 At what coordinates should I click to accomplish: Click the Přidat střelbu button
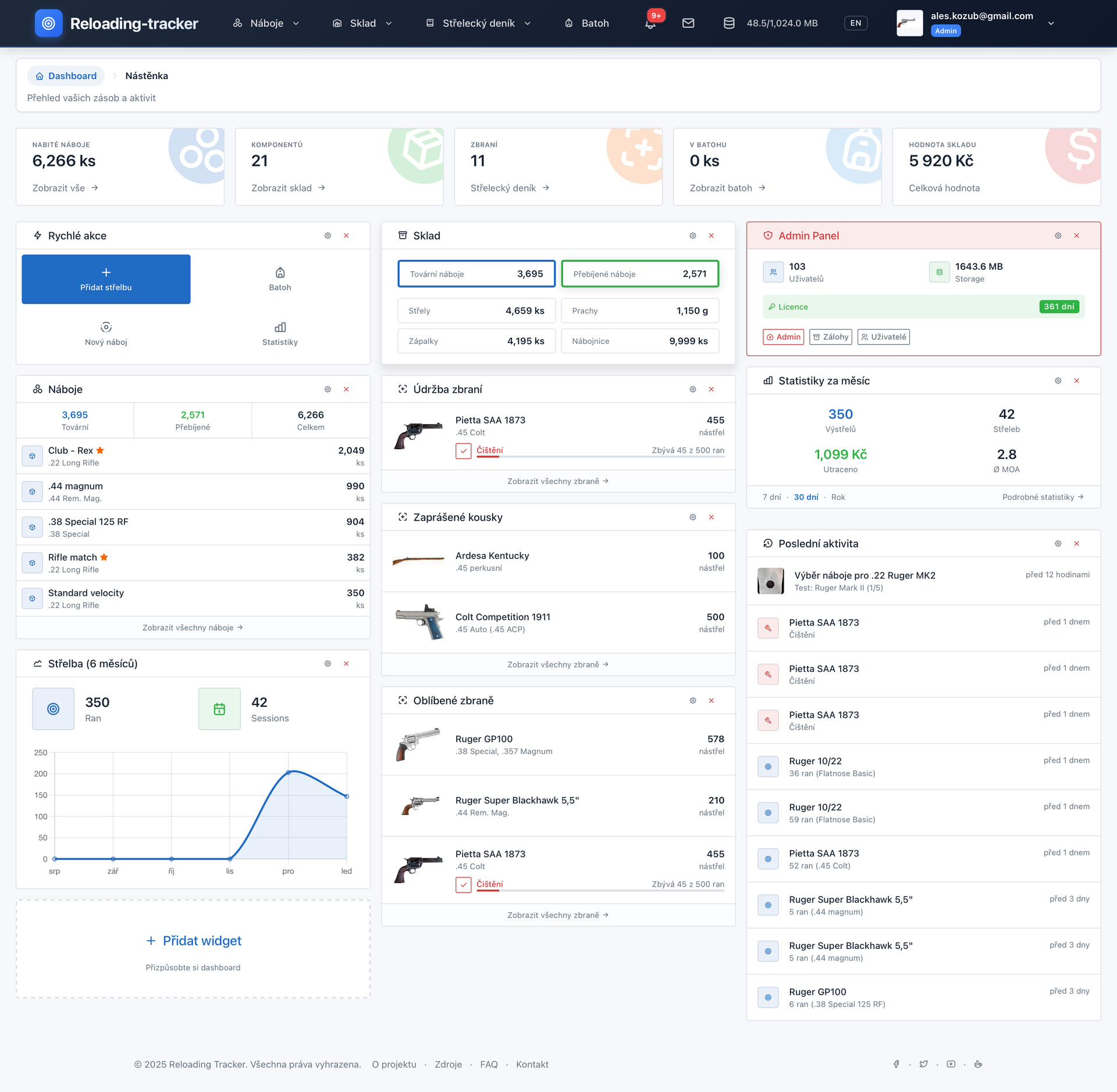coord(106,279)
